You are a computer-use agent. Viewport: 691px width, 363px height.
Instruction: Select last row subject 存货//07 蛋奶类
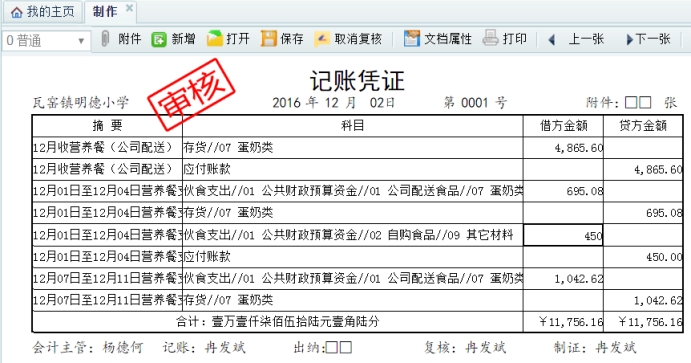tap(353, 300)
